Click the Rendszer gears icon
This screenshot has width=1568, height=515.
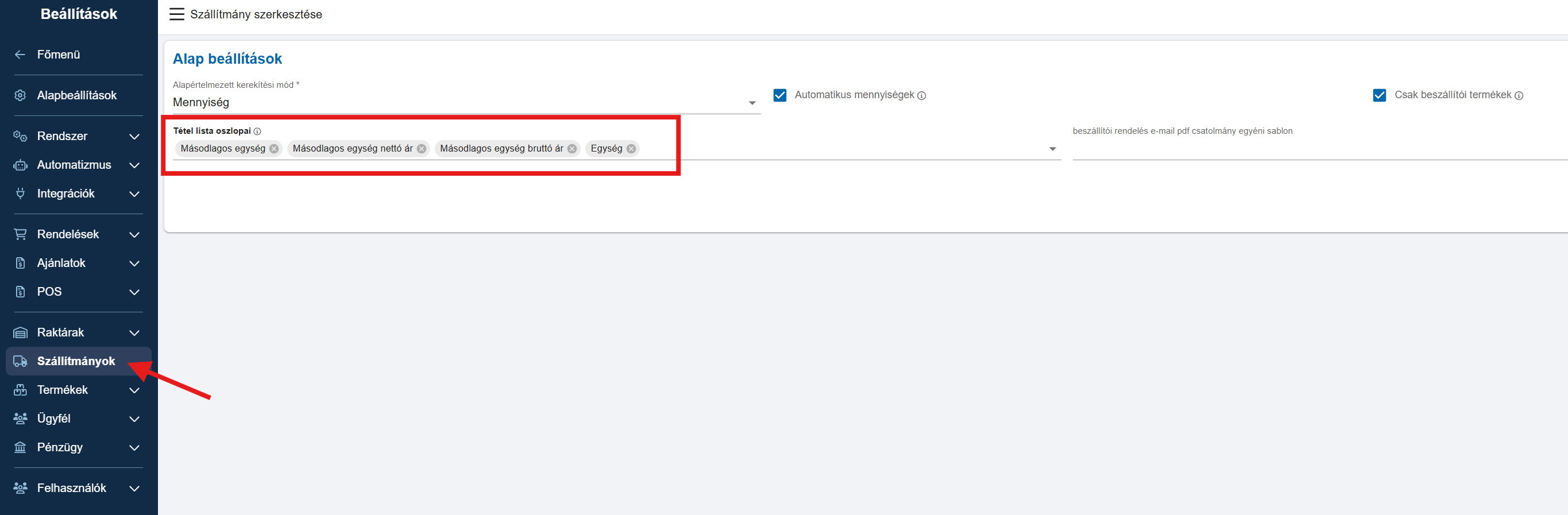coord(20,137)
